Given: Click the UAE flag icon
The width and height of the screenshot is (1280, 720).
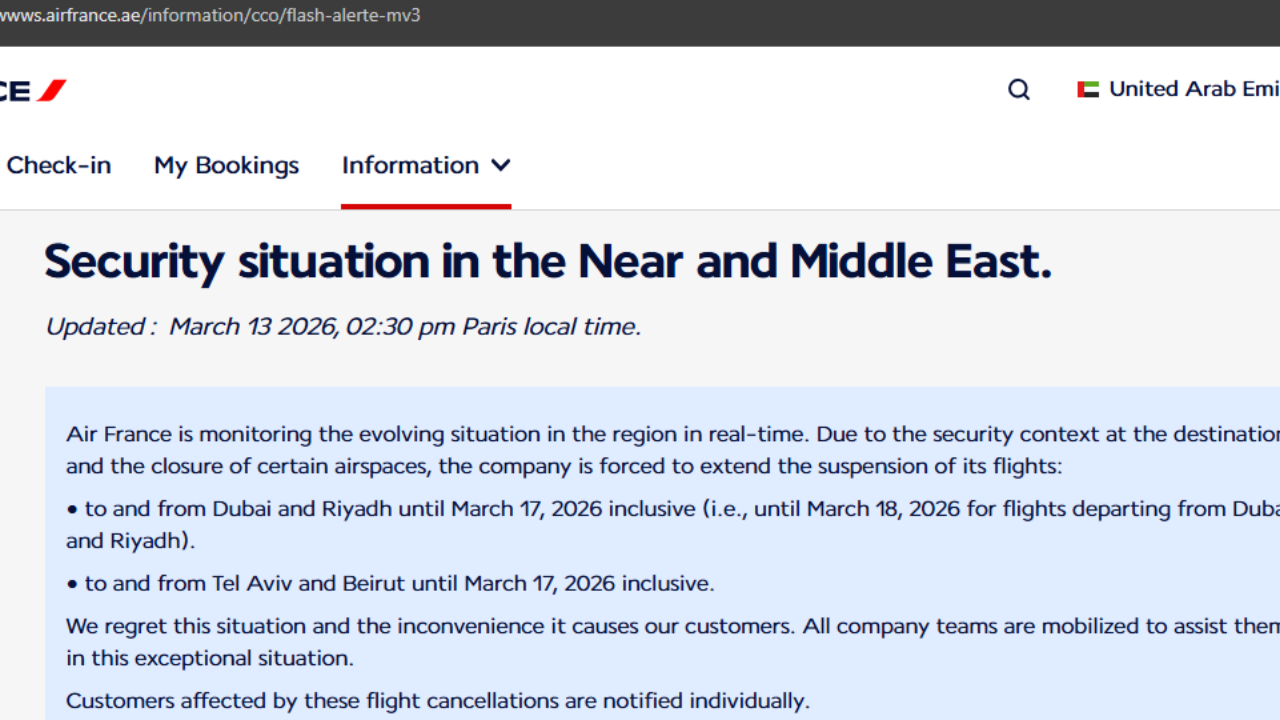Looking at the screenshot, I should click(1088, 90).
